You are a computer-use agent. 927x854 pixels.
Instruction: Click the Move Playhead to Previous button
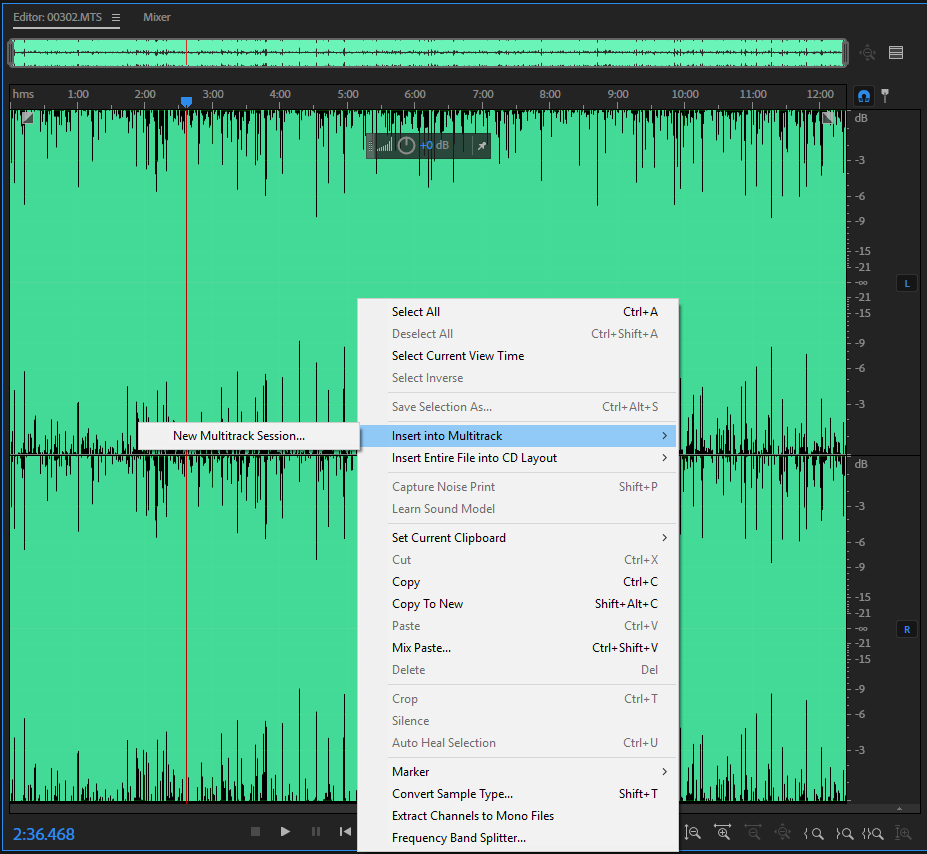click(345, 832)
